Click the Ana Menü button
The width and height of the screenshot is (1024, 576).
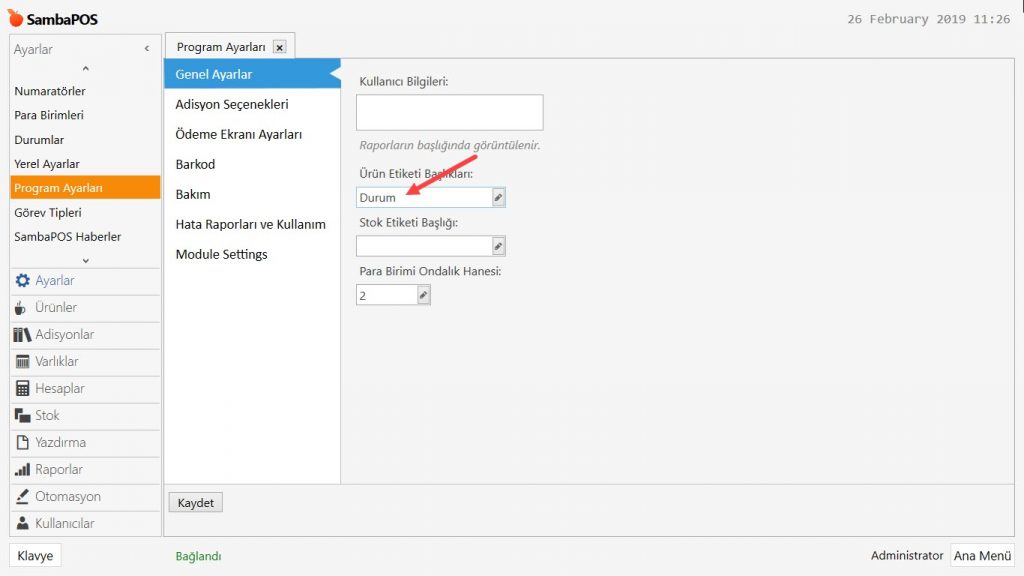coord(982,556)
